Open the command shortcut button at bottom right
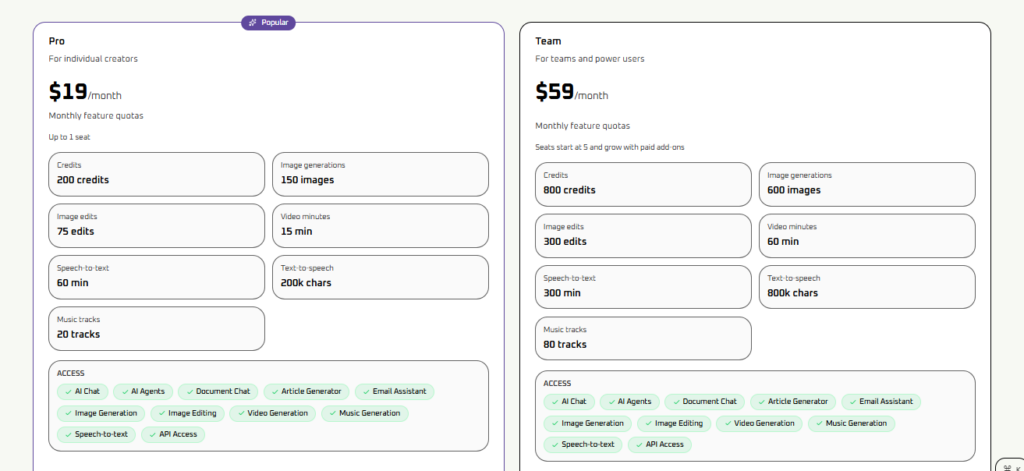 click(1009, 464)
